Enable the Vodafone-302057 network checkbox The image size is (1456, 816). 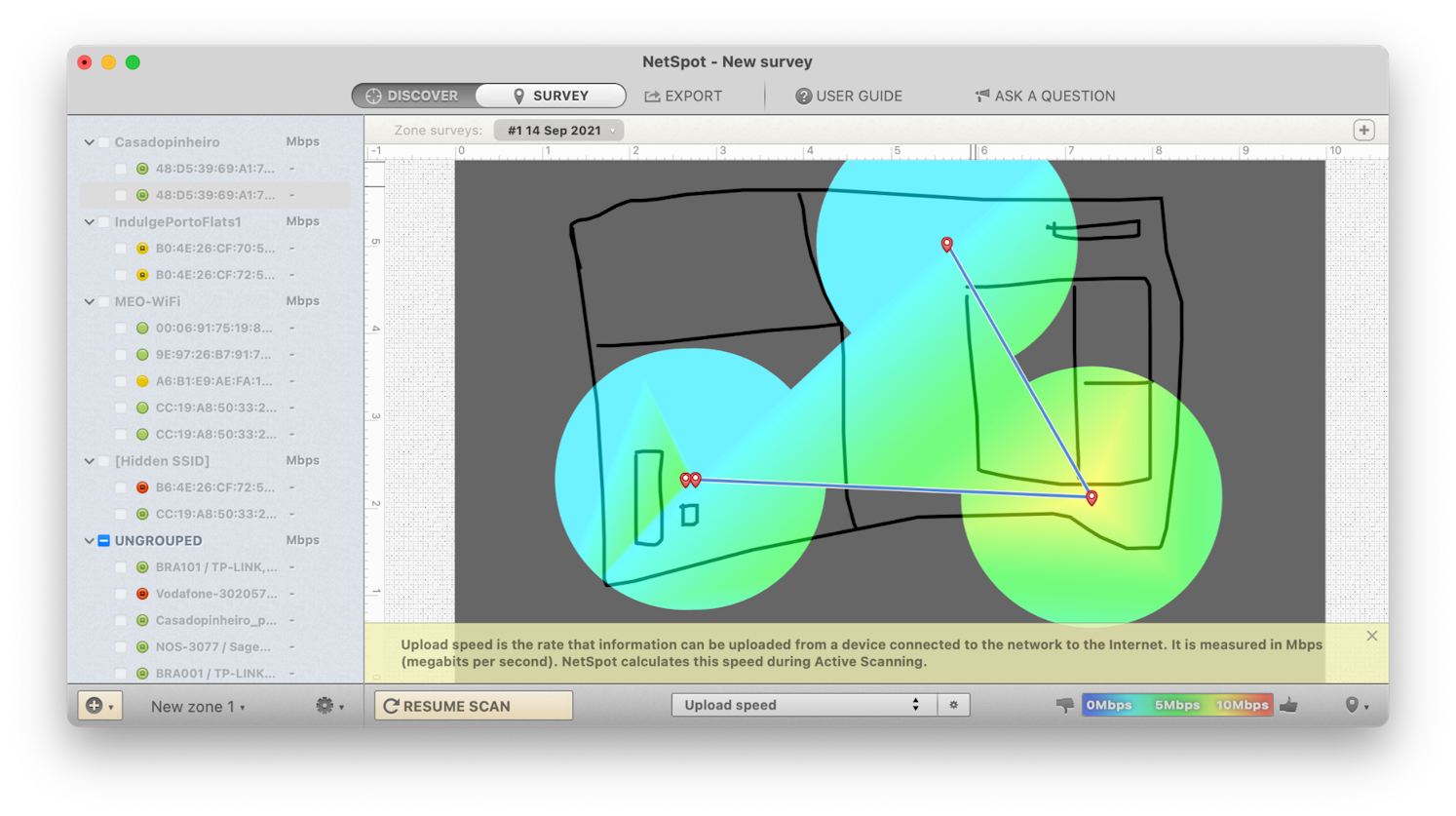click(x=121, y=594)
